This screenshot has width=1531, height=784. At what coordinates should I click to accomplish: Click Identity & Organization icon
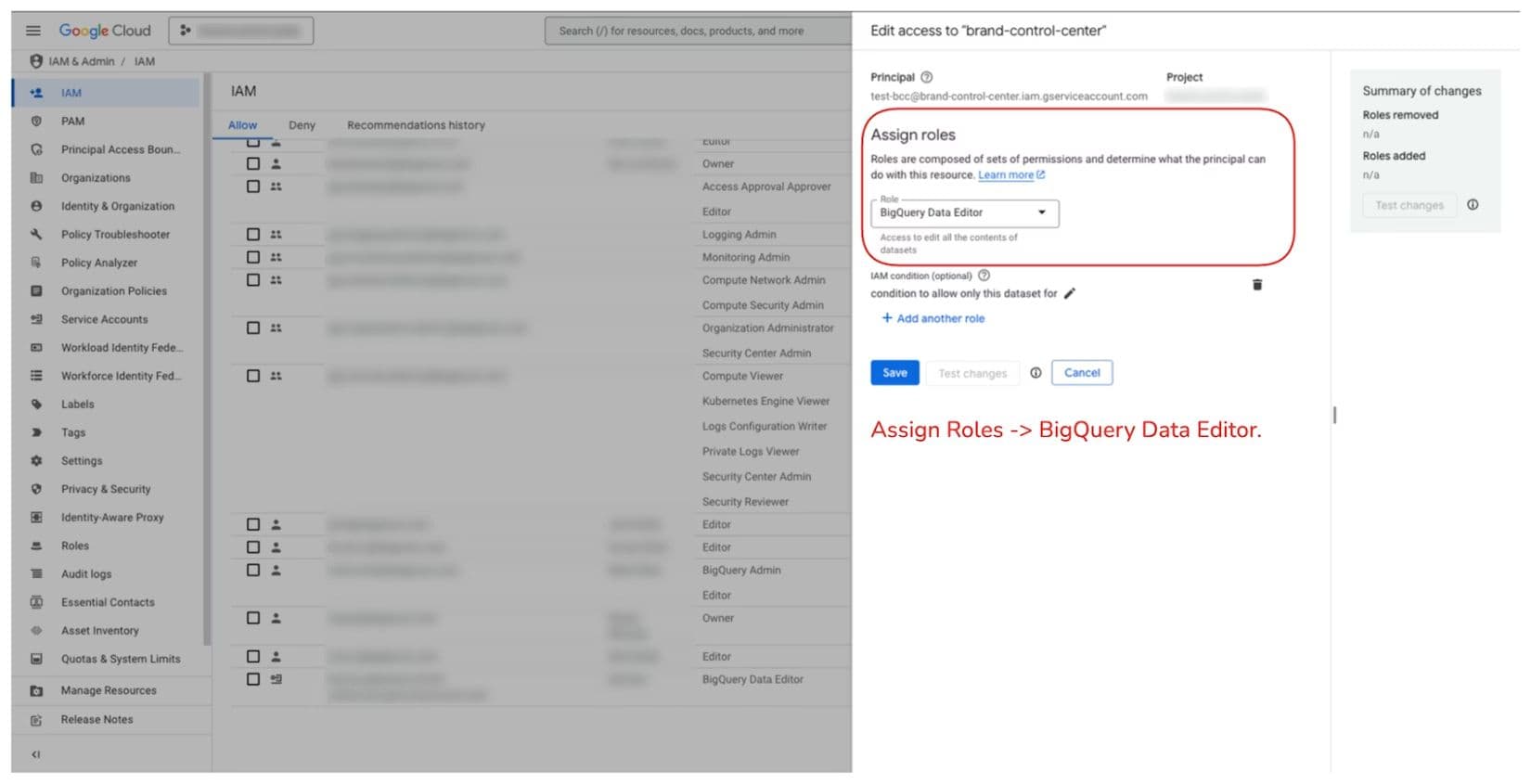(x=36, y=206)
